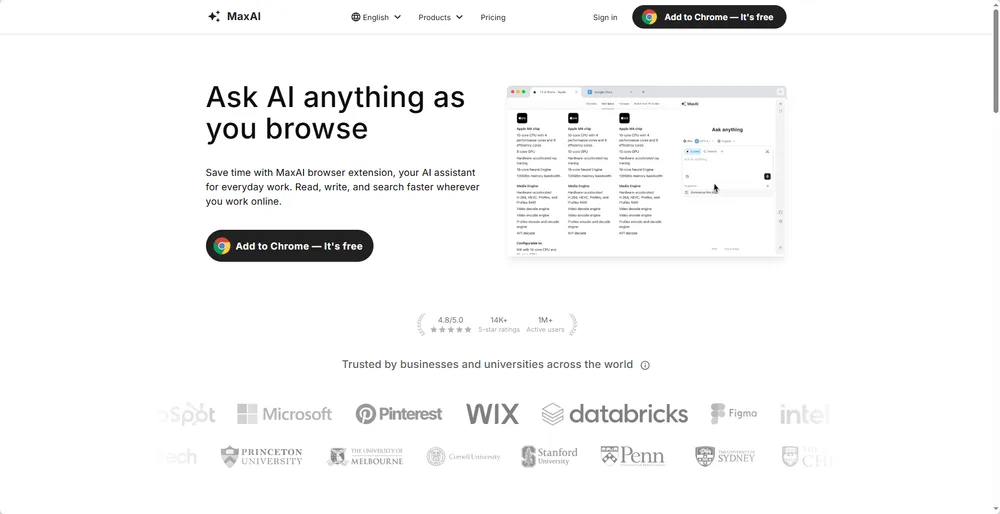Click the page vertical scrollbar thumb
This screenshot has width=1000, height=514.
(x=996, y=62)
